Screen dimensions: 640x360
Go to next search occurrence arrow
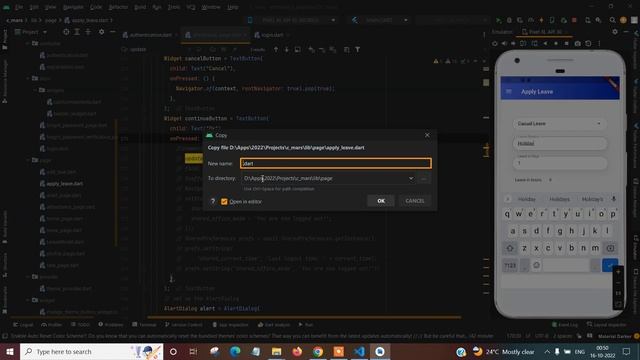point(287,49)
